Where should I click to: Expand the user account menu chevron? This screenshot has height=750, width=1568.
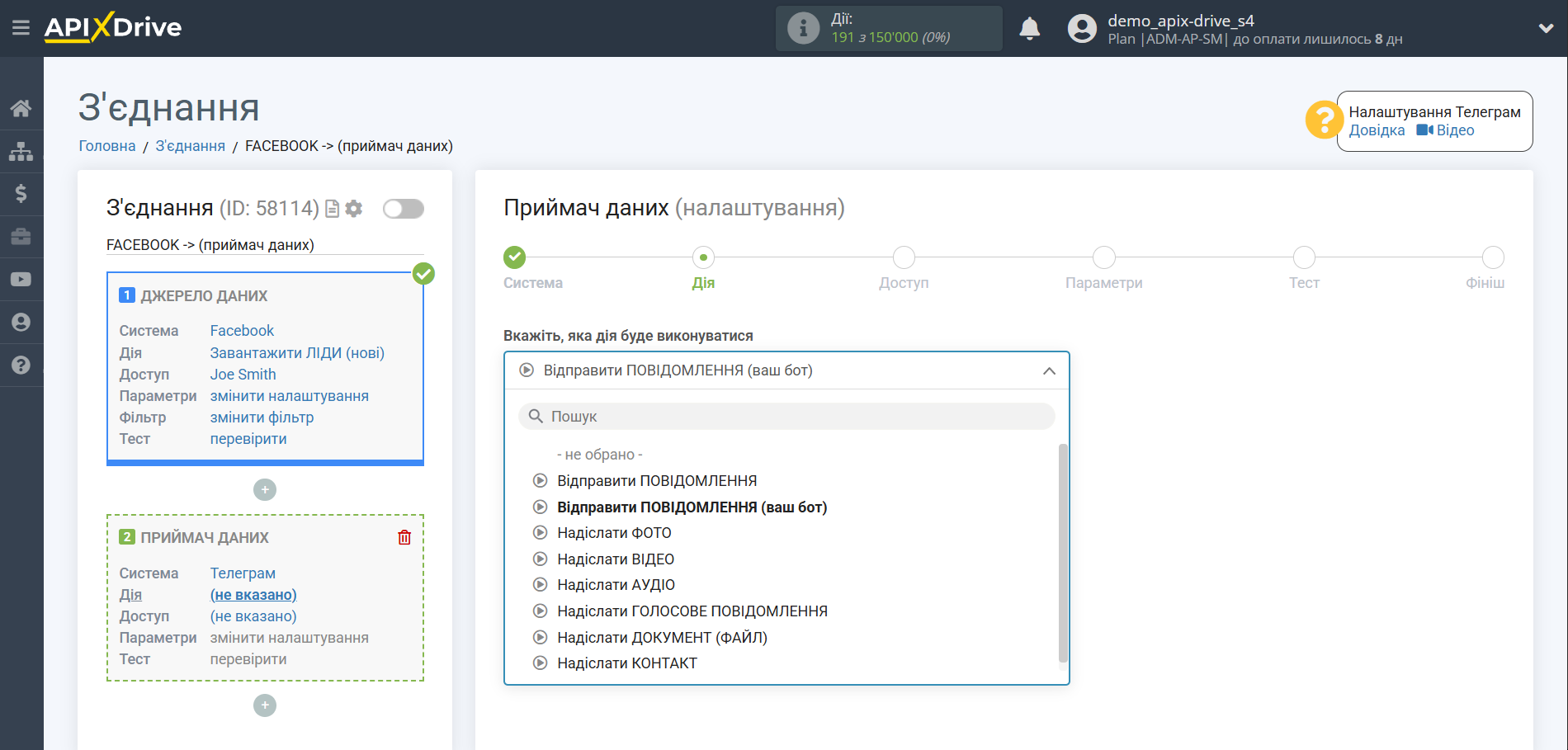1546,28
